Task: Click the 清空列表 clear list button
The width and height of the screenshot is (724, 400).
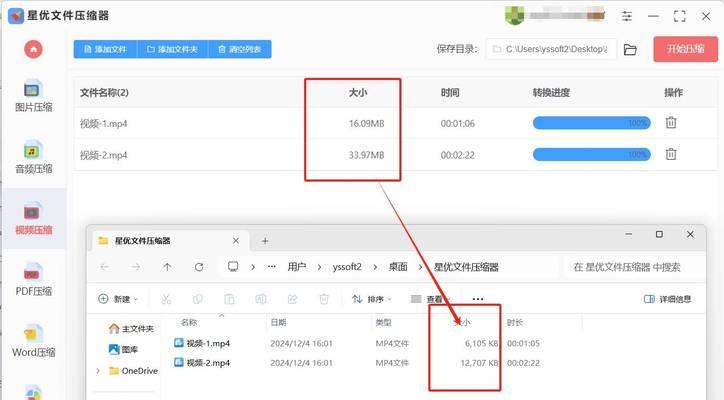Action: pyautogui.click(x=240, y=49)
